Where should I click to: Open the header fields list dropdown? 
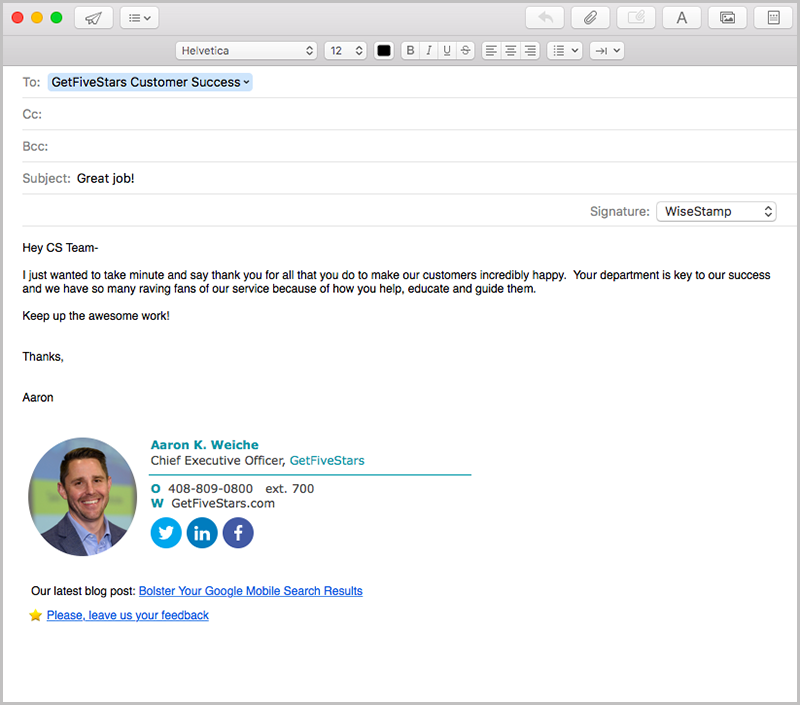[139, 18]
